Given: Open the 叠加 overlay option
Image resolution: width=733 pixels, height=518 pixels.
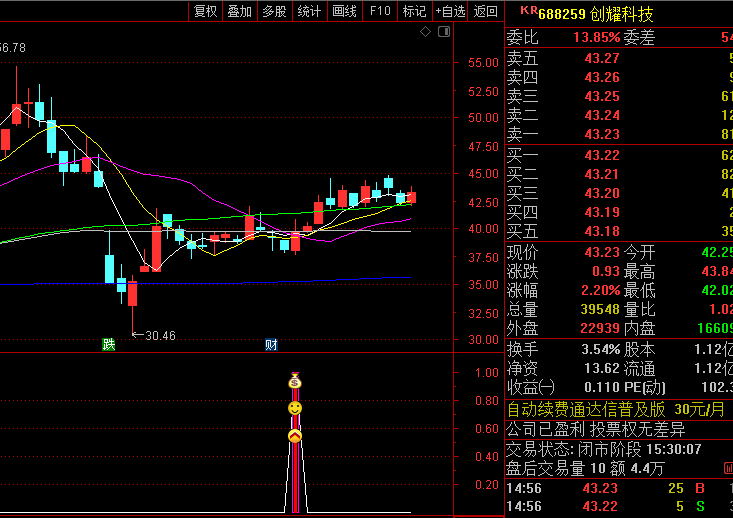Looking at the screenshot, I should click(240, 11).
